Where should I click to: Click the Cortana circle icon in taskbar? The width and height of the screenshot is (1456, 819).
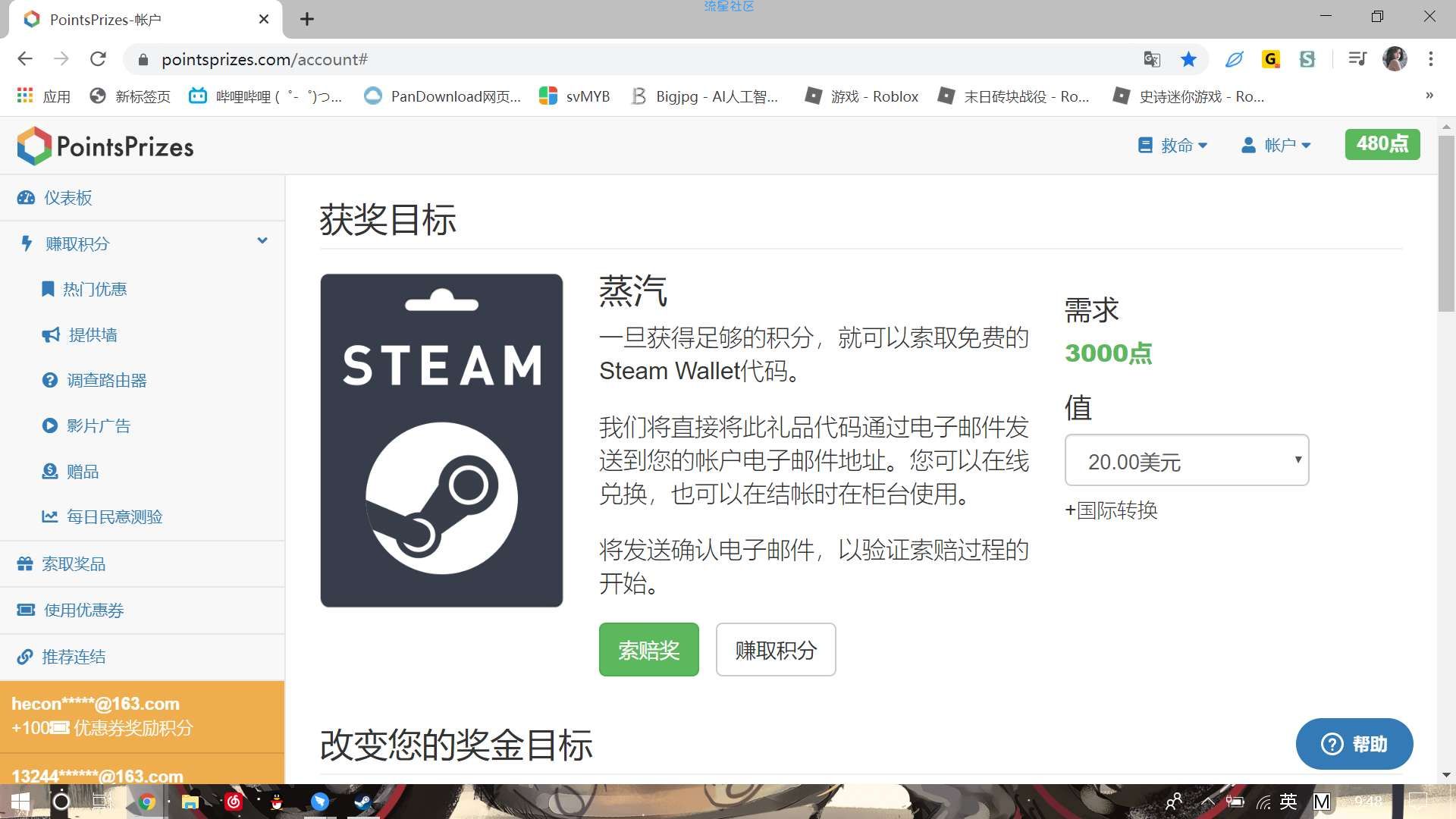point(61,802)
